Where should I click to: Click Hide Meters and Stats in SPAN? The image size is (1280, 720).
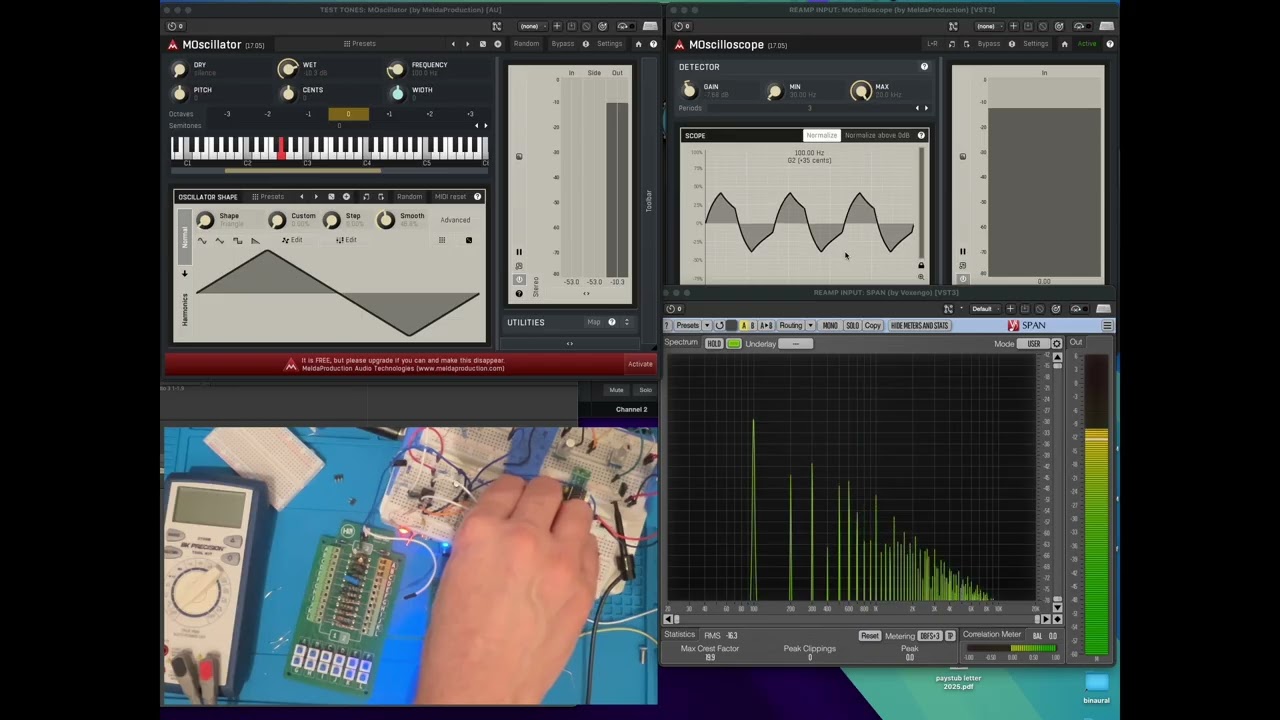point(919,325)
